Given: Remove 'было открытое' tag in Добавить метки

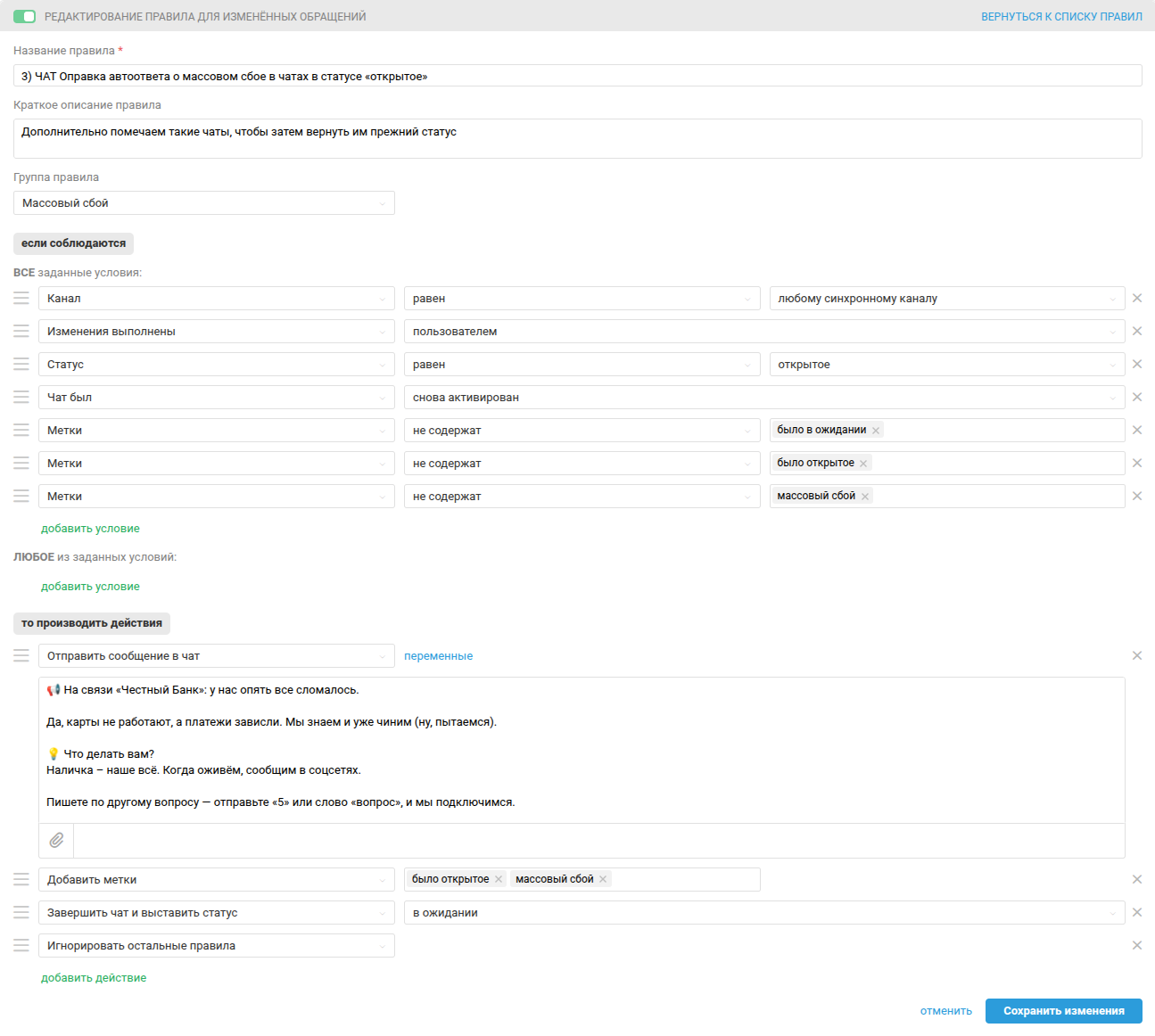Looking at the screenshot, I should click(499, 880).
